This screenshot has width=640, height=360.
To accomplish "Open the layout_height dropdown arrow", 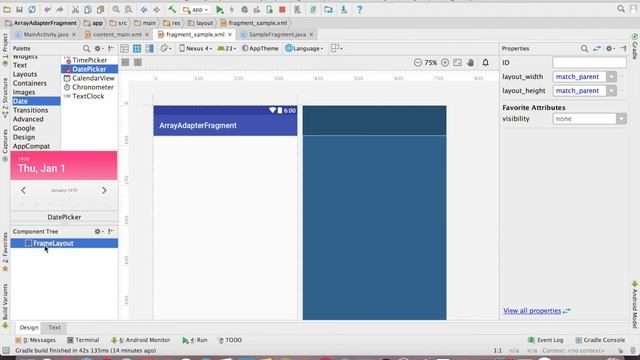I will (x=611, y=91).
